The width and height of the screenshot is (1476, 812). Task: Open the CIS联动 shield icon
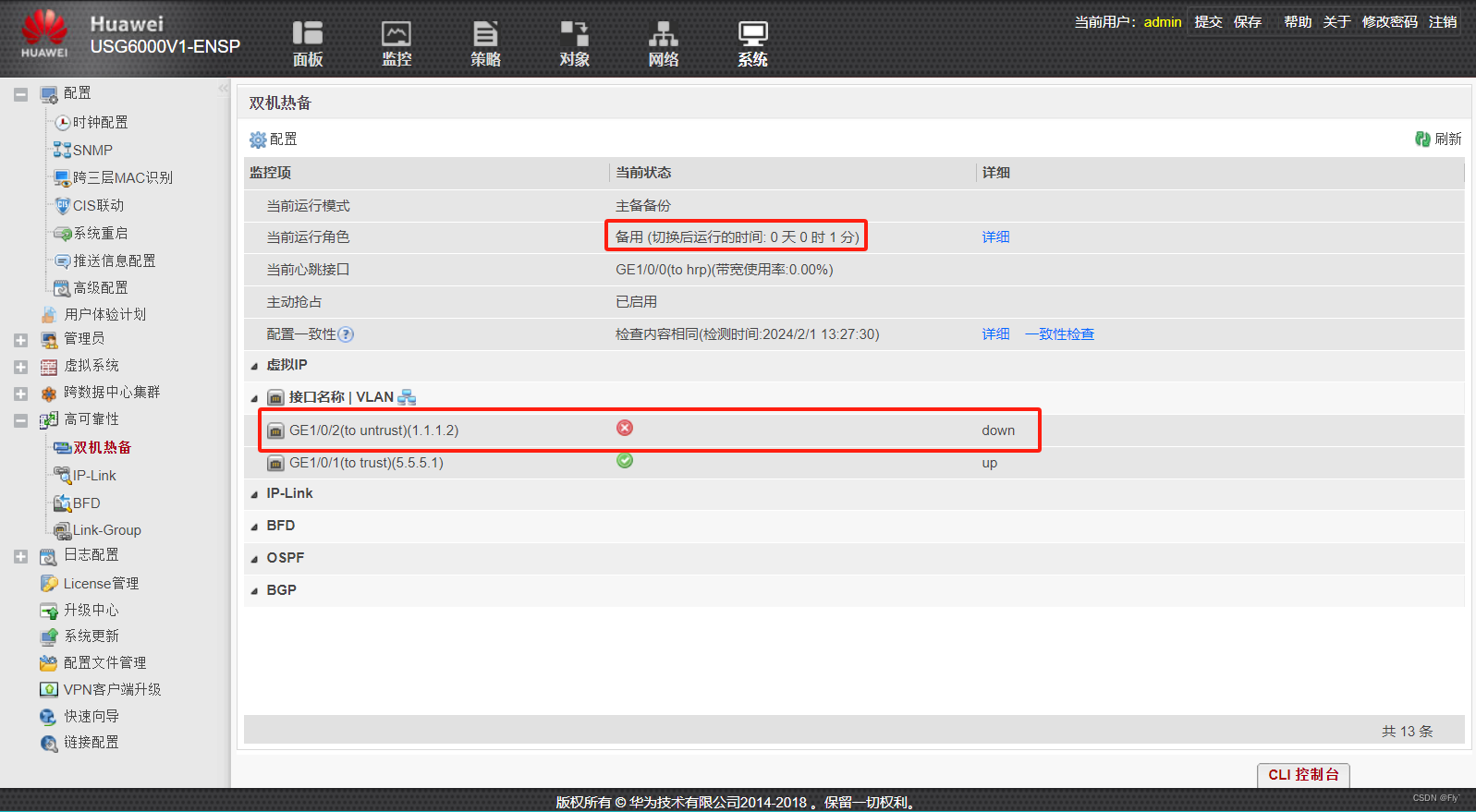62,205
